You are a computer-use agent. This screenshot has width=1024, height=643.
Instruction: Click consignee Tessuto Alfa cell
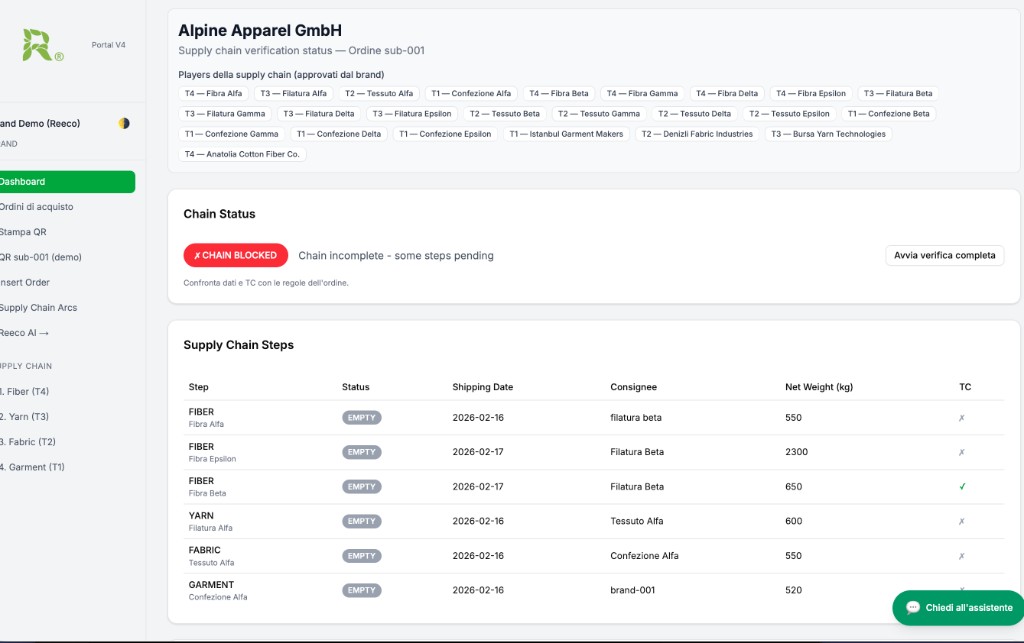click(637, 521)
